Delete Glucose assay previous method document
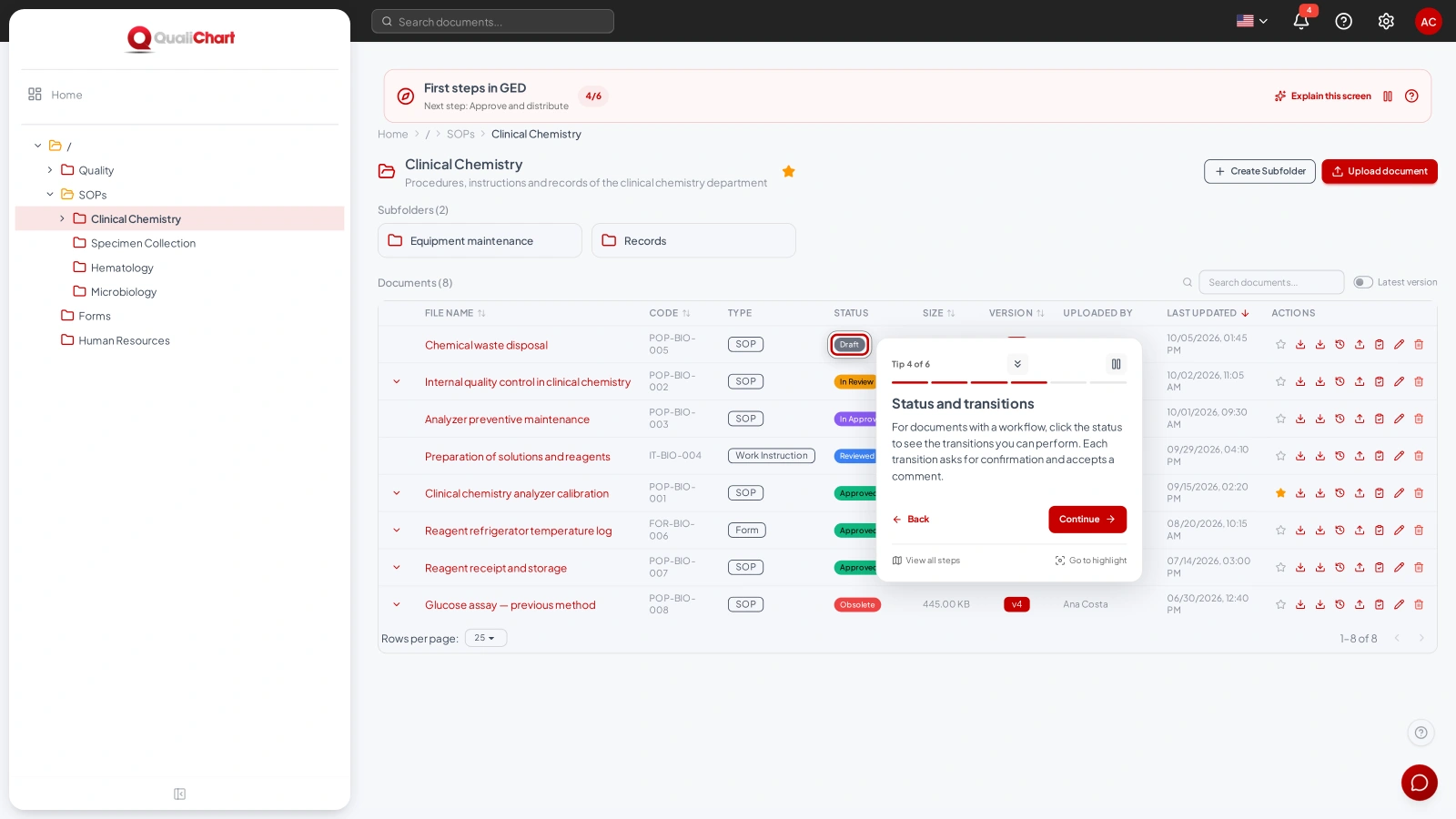 click(1419, 605)
